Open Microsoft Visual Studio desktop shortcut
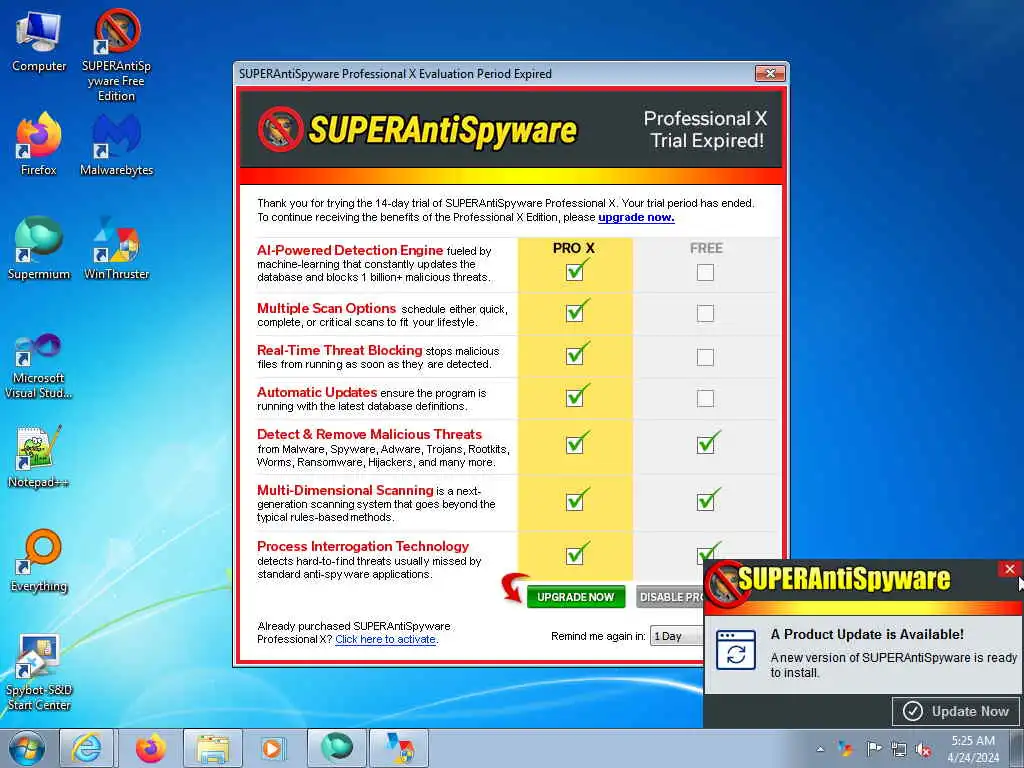1024x768 pixels. tap(39, 366)
